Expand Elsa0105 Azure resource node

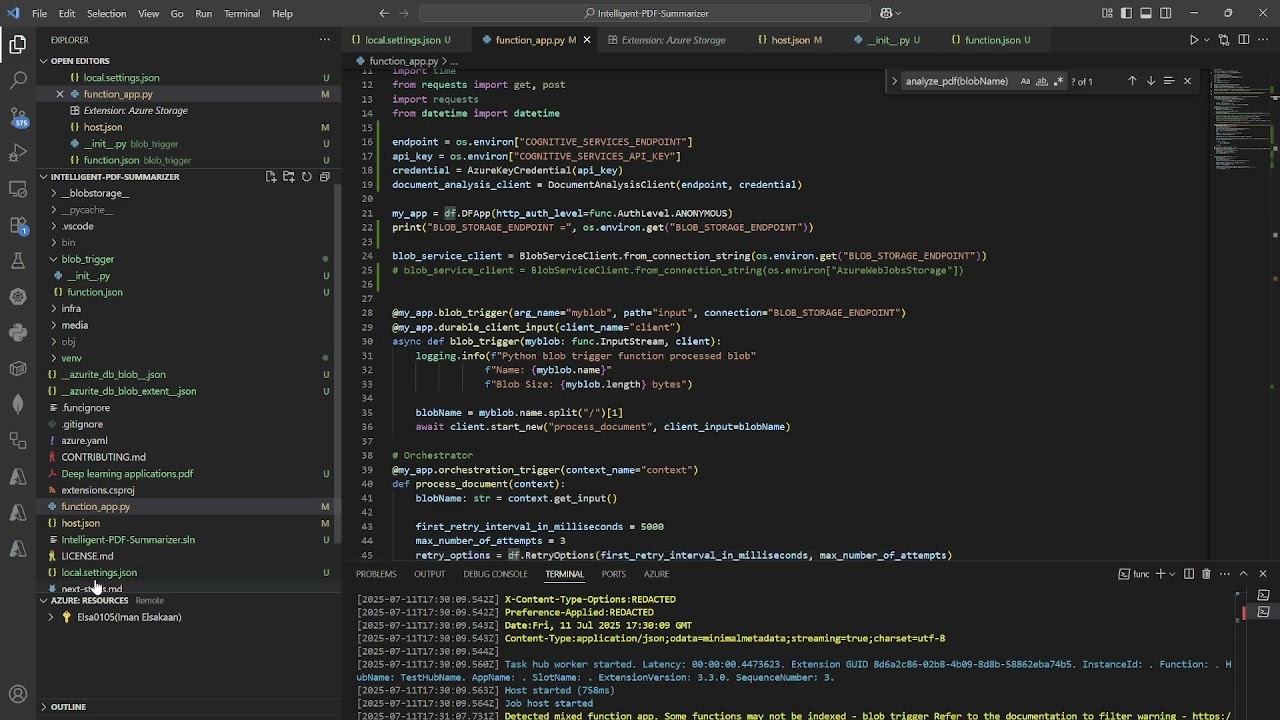(x=51, y=617)
